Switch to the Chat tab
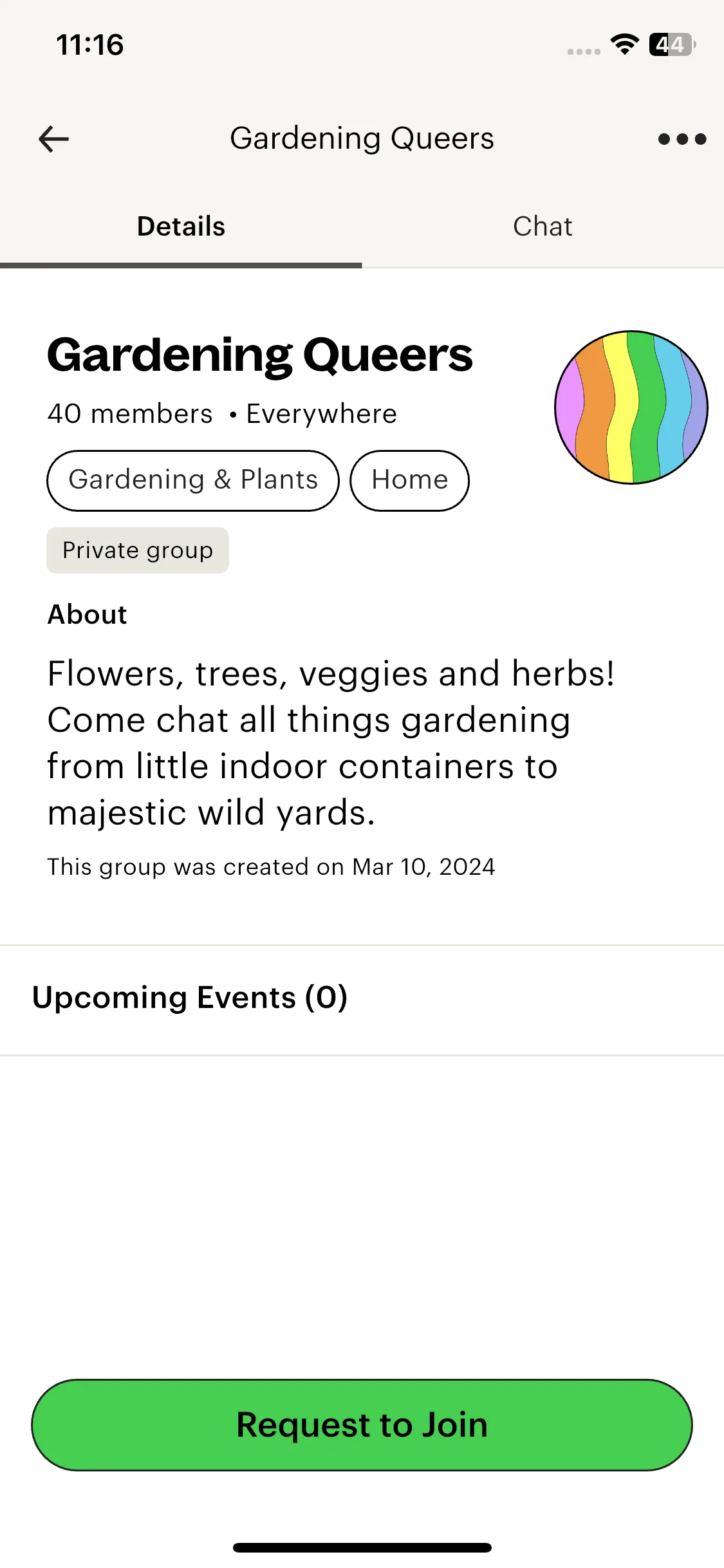Image resolution: width=724 pixels, height=1568 pixels. 543,227
